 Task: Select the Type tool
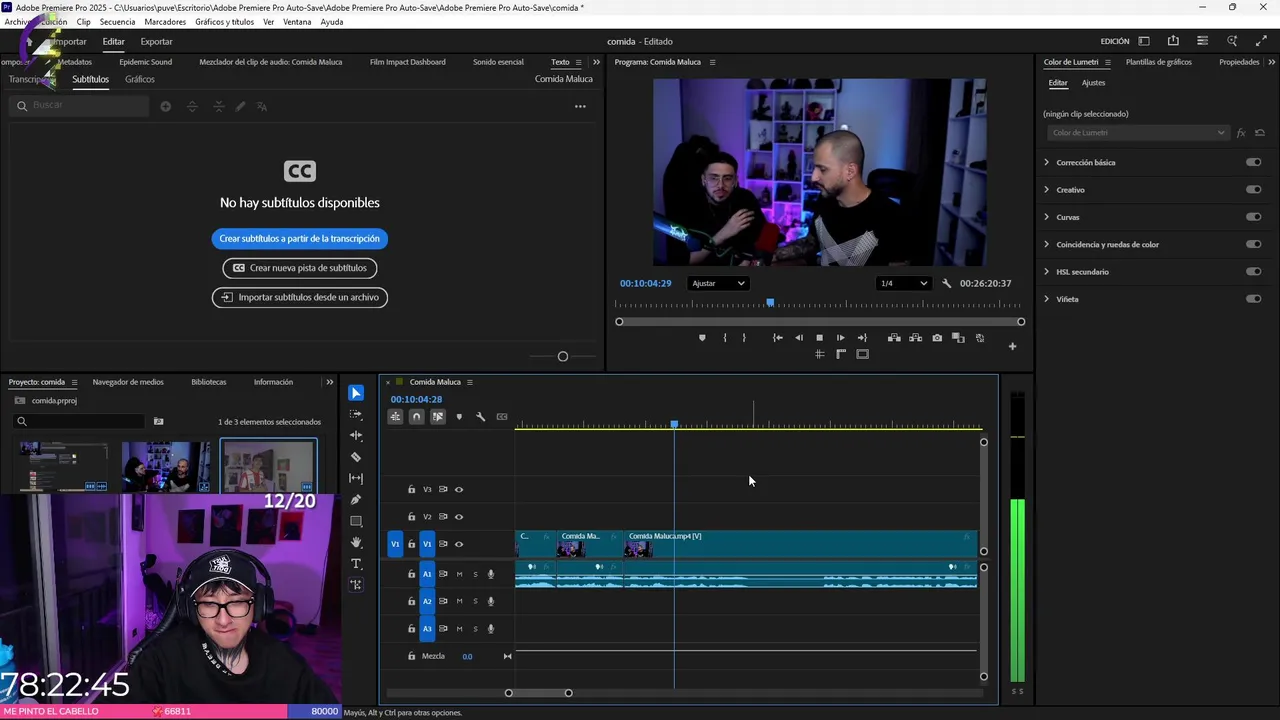pos(356,564)
